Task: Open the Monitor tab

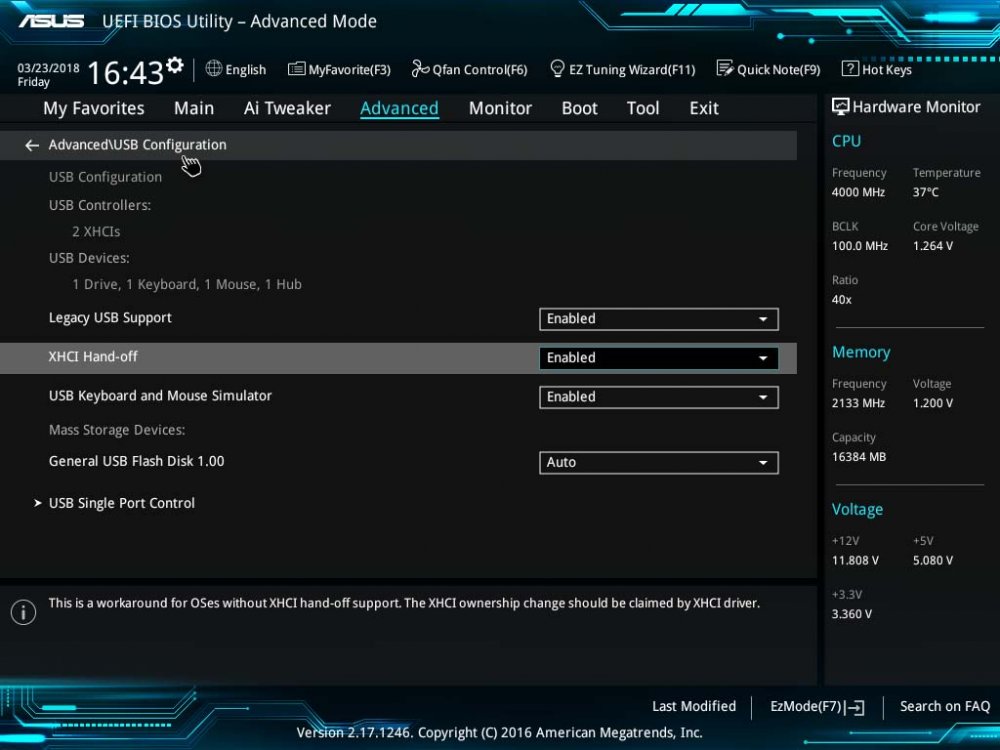Action: point(500,108)
